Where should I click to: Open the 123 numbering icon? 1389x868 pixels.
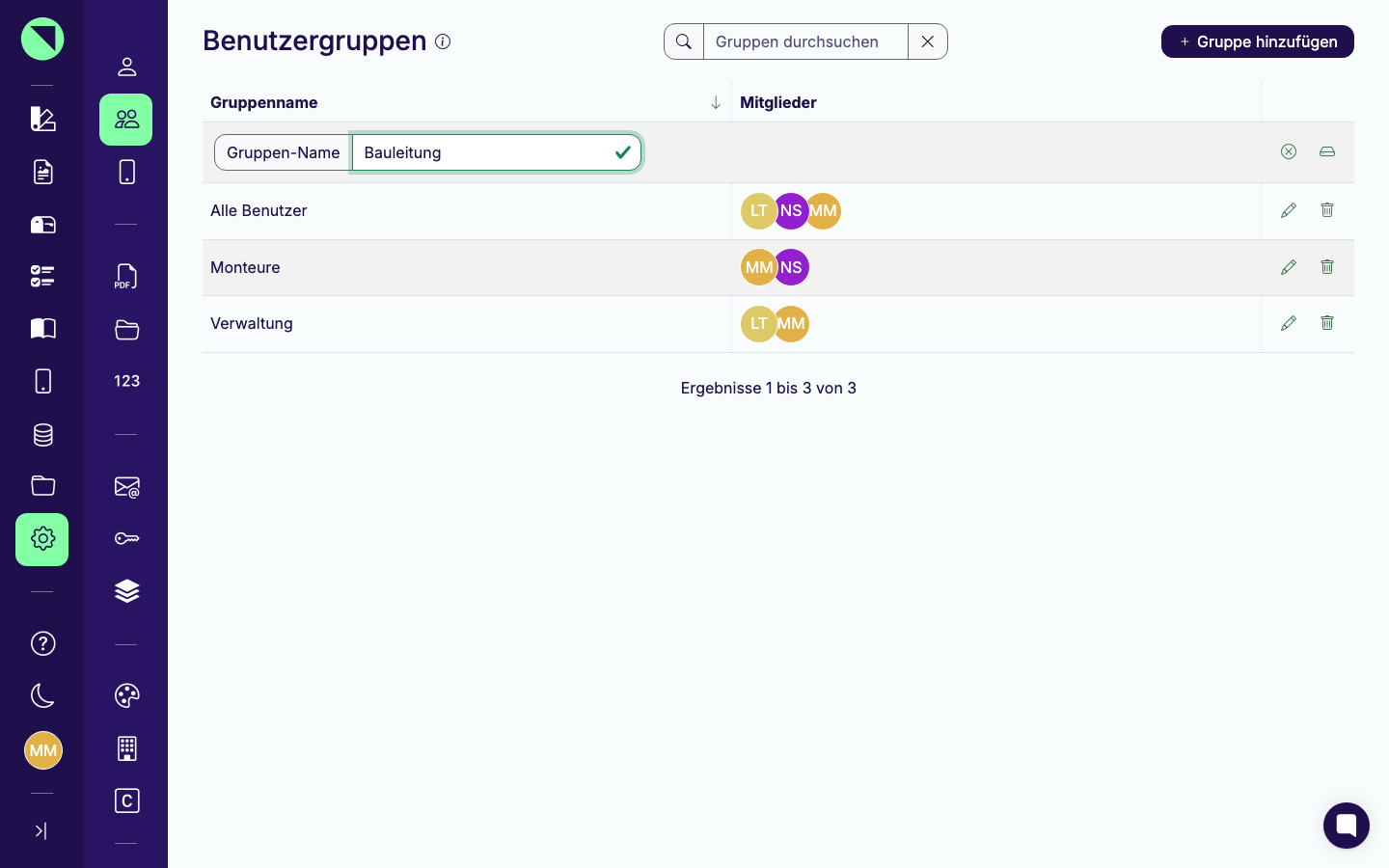(126, 381)
